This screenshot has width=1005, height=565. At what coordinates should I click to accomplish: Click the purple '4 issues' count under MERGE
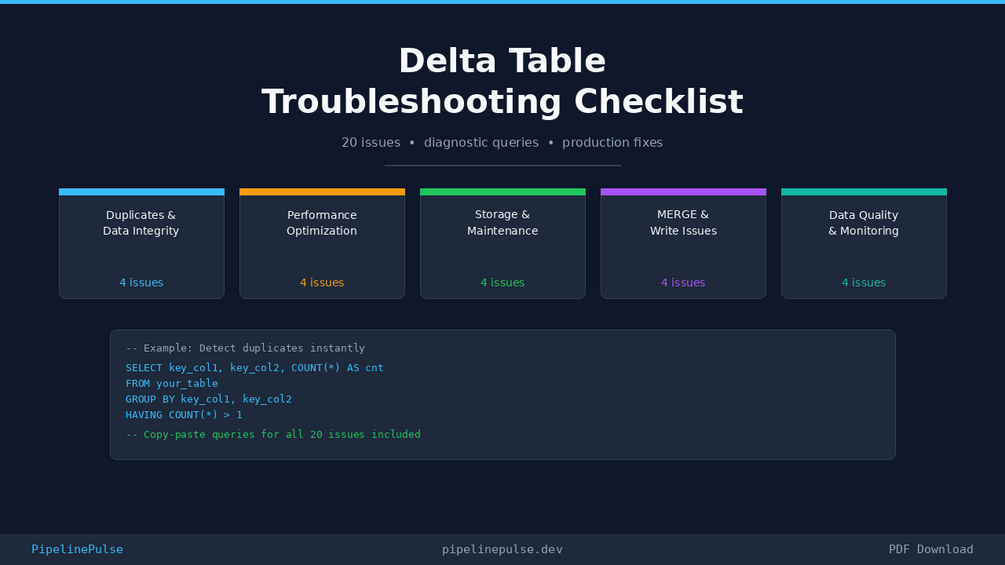(683, 283)
